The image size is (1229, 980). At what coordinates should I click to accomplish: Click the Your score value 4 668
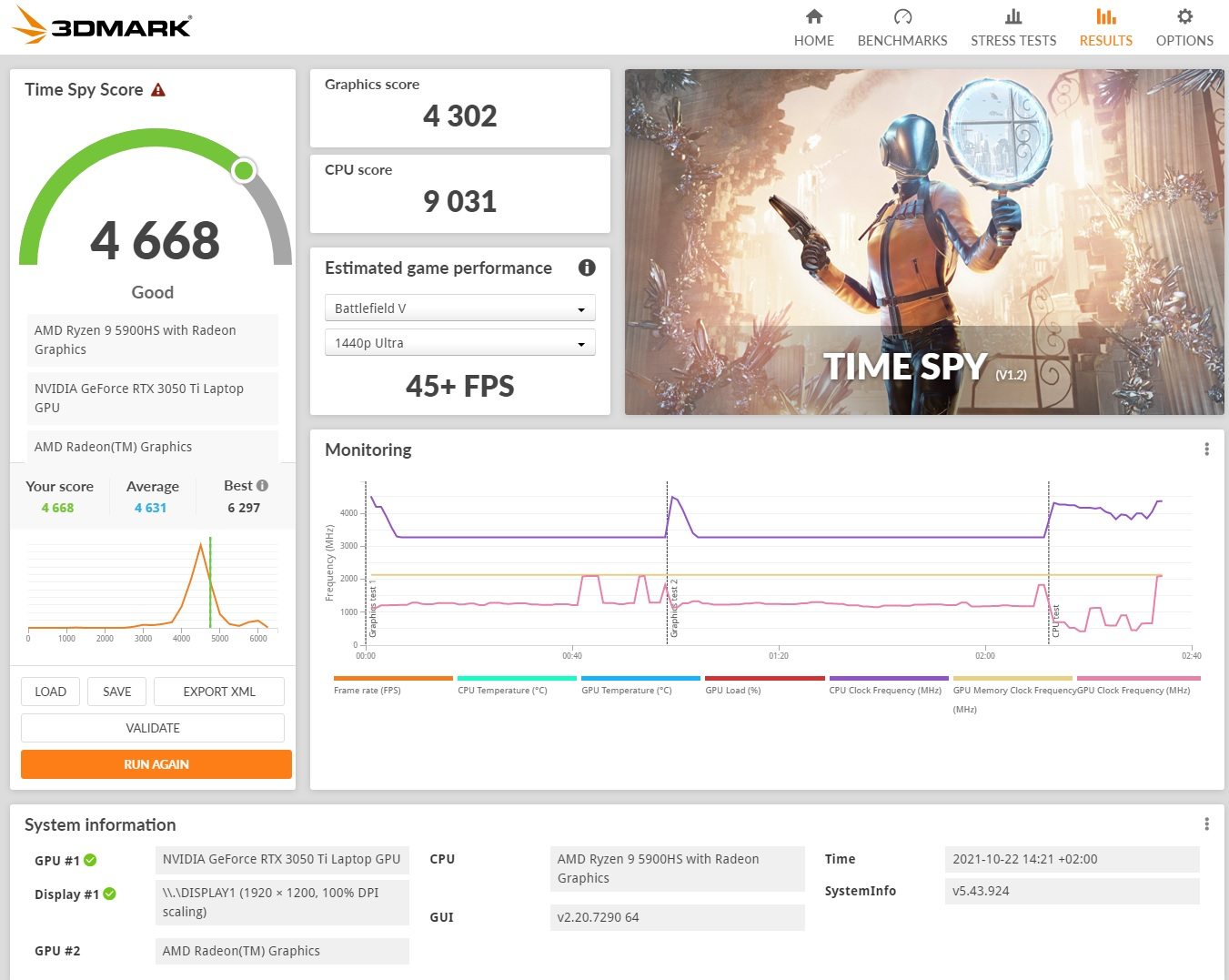pos(57,508)
